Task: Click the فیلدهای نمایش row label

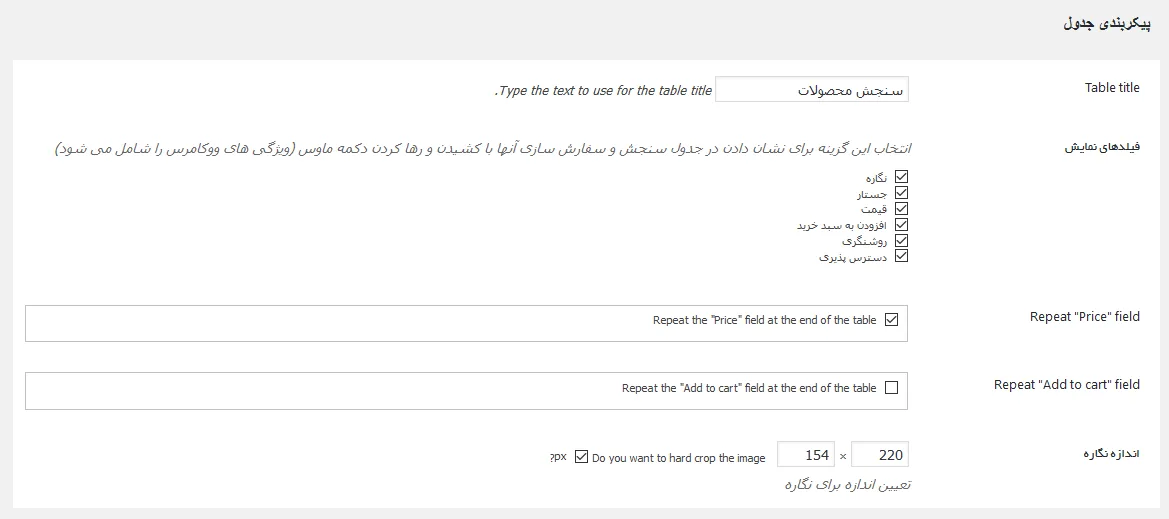Action: tap(1102, 148)
